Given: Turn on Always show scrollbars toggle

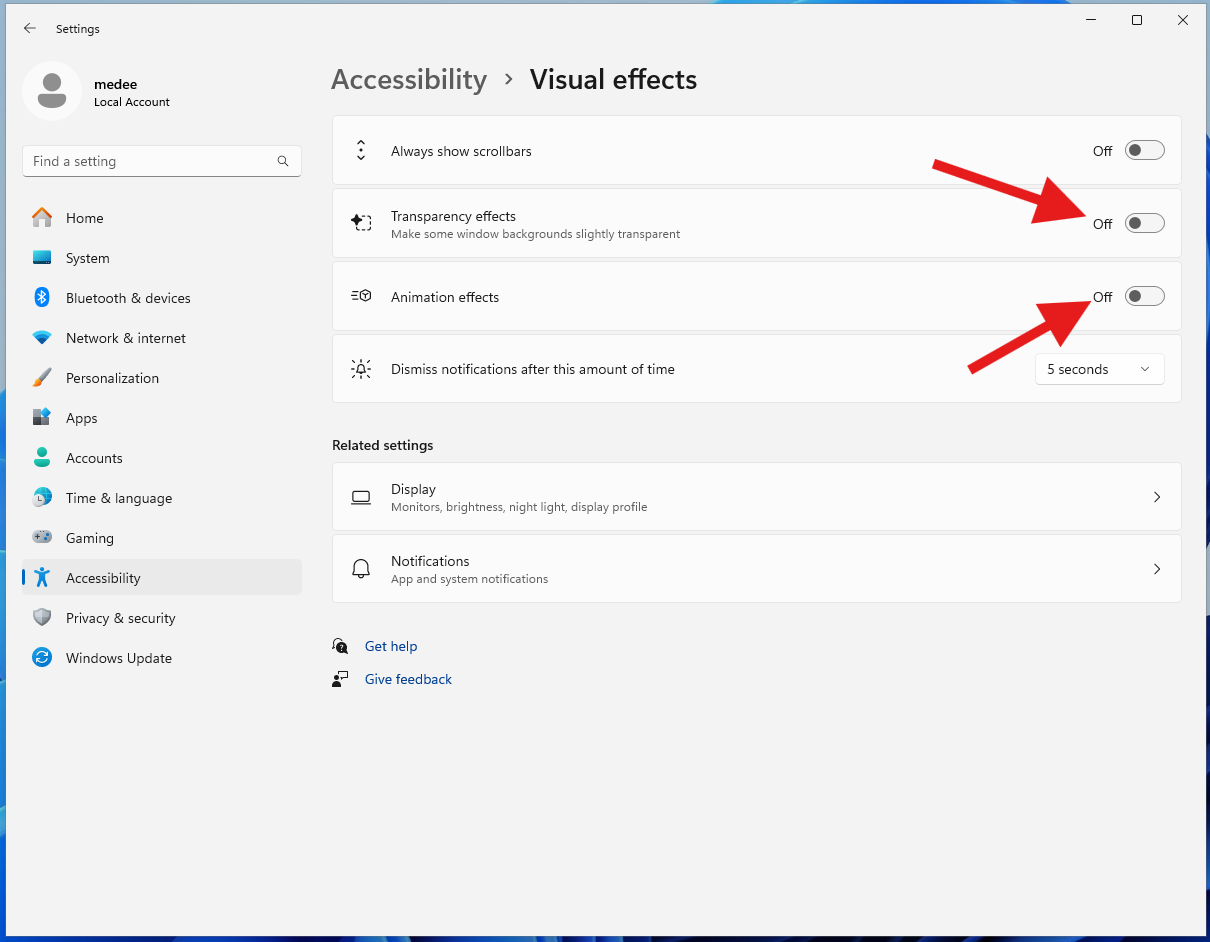Looking at the screenshot, I should (1145, 151).
